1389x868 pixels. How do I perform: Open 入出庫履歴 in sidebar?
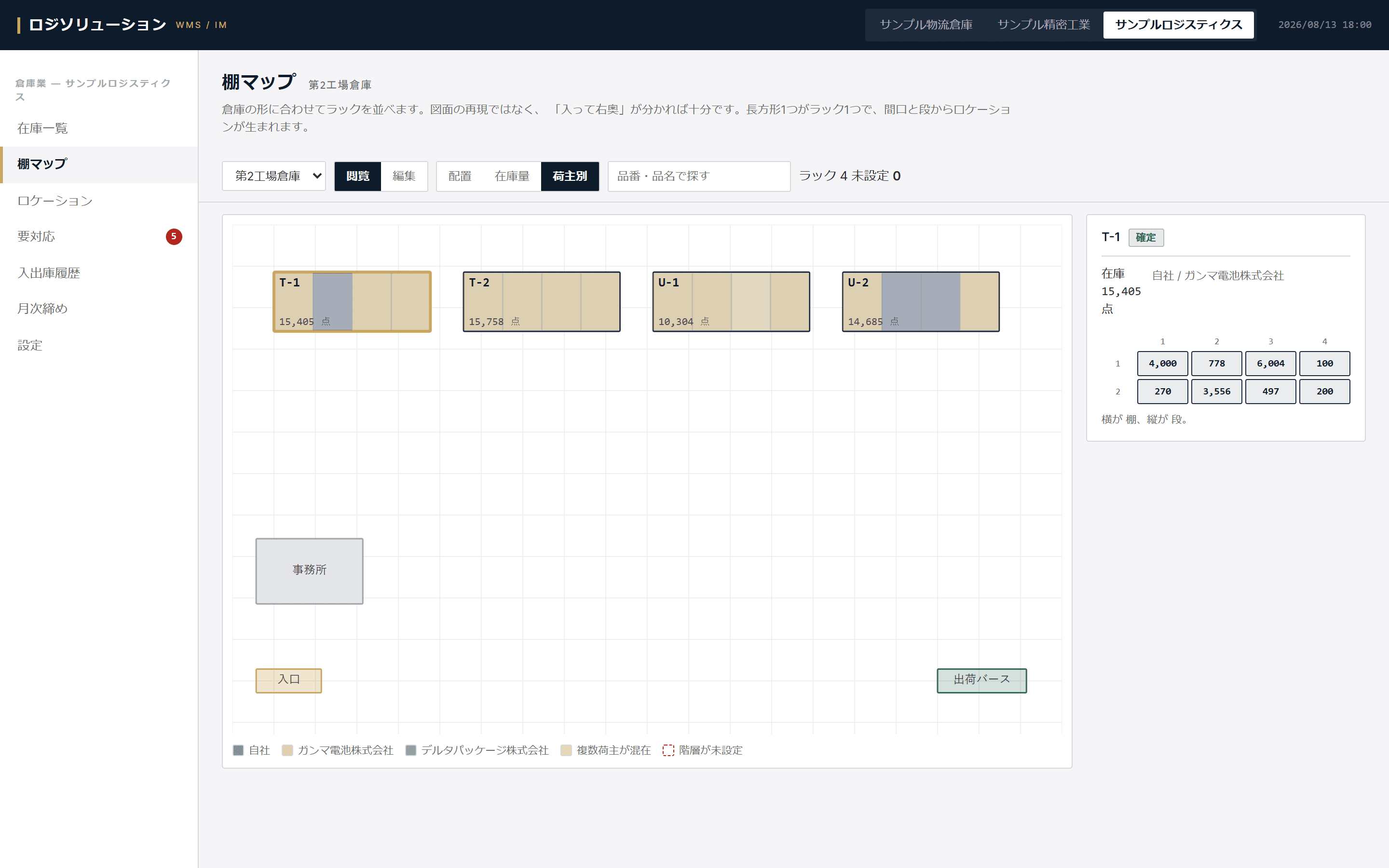pyautogui.click(x=99, y=272)
